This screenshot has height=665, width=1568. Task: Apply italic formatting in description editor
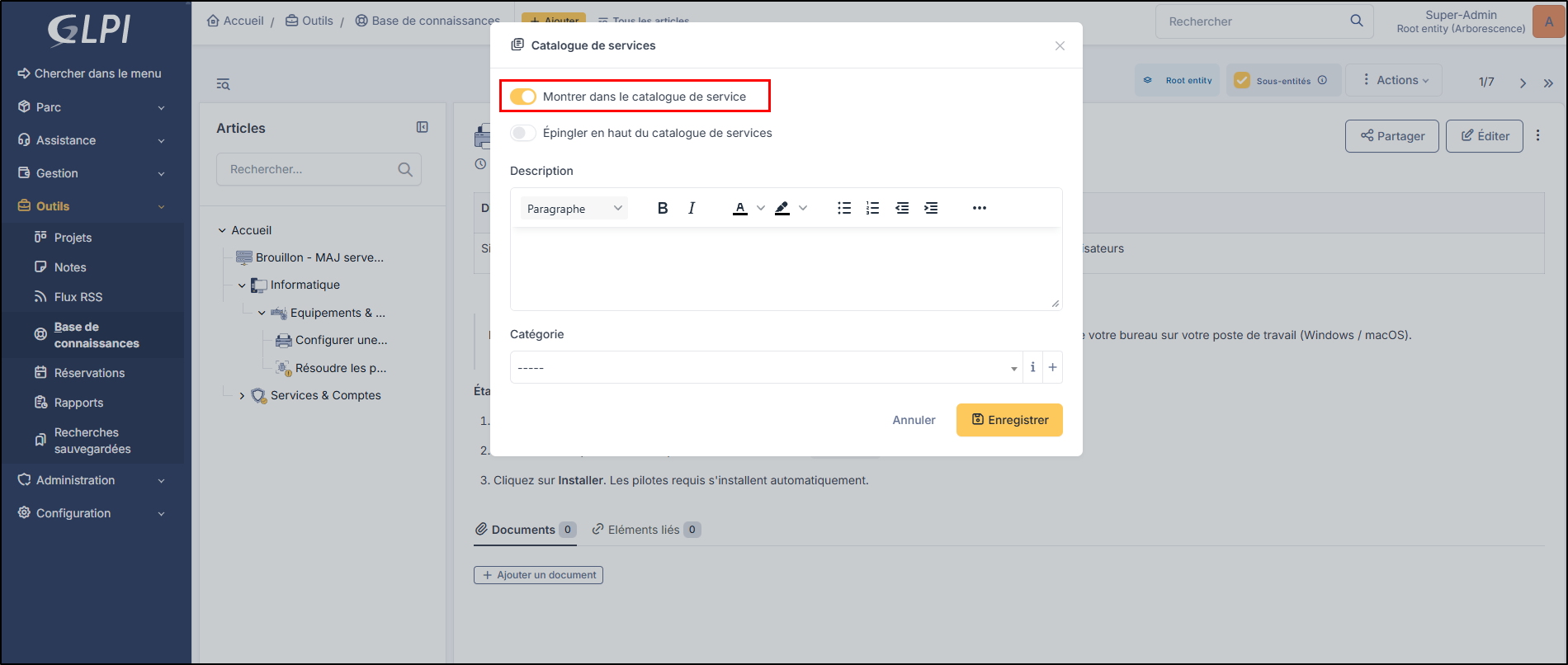[x=692, y=208]
